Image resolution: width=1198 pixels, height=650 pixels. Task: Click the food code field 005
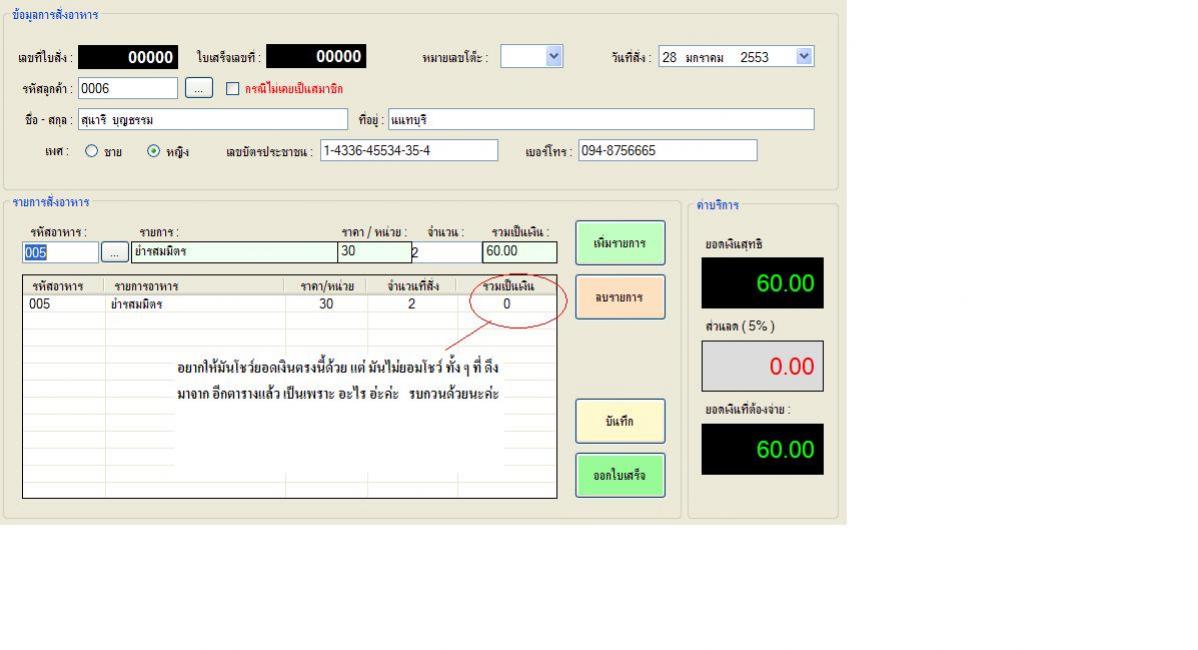tap(60, 252)
